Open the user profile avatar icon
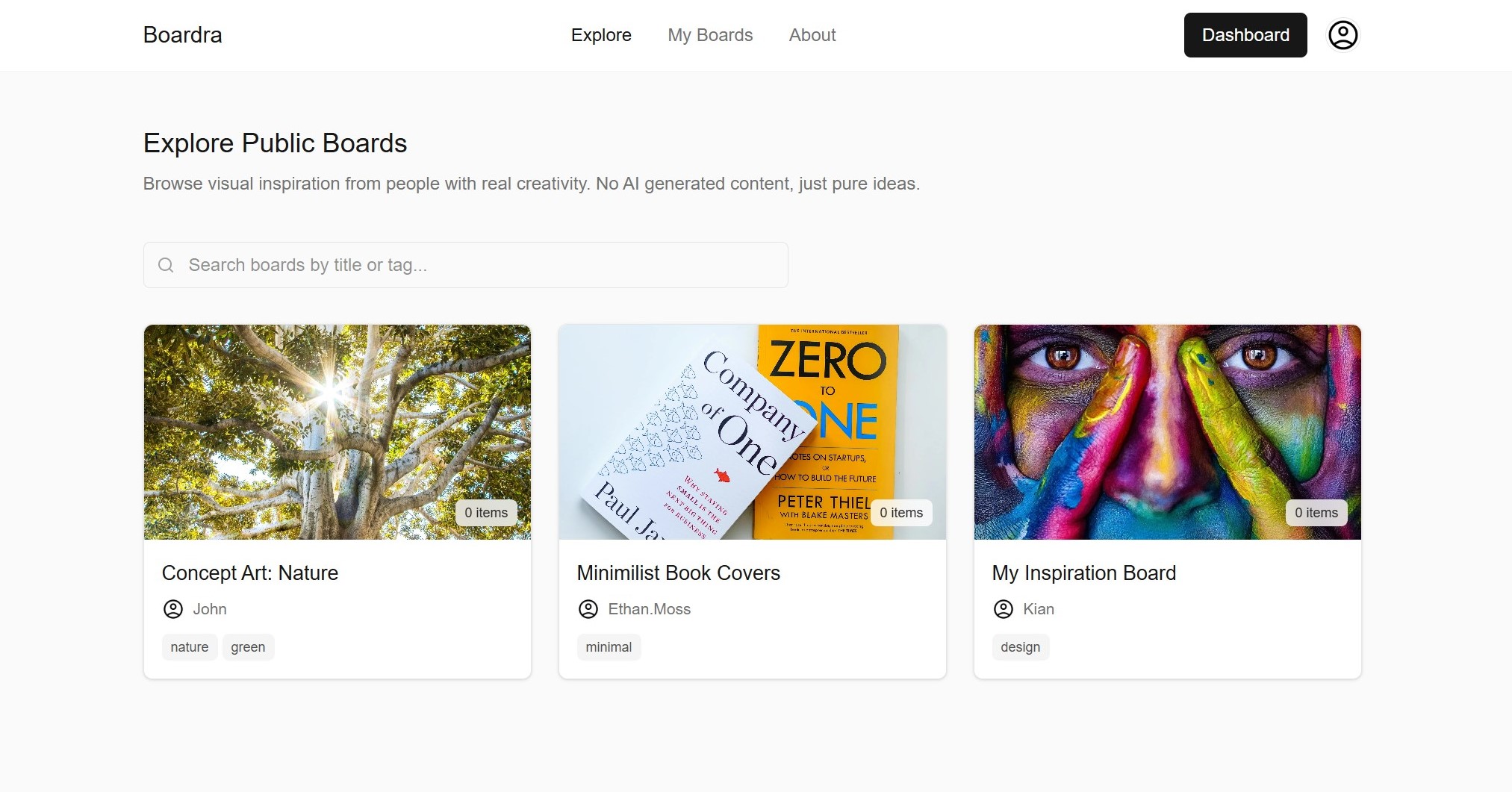 [x=1343, y=35]
